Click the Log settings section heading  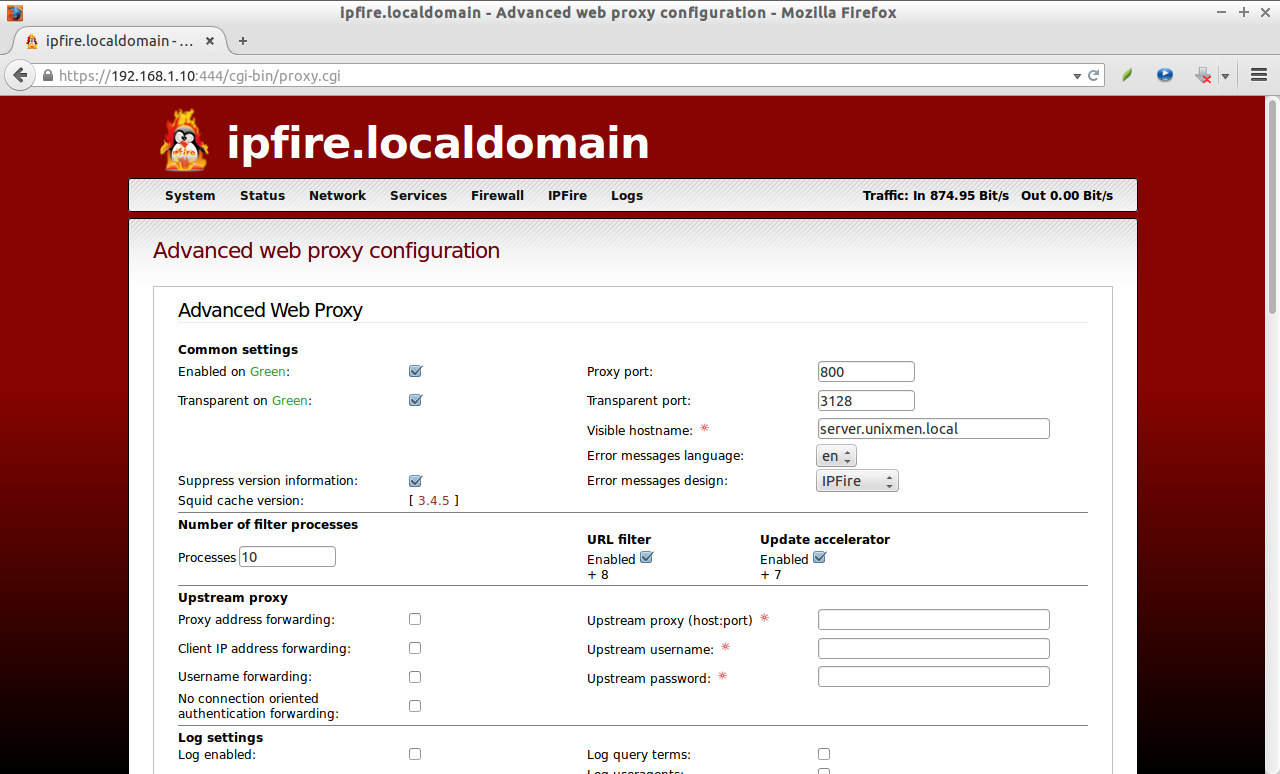coord(220,738)
